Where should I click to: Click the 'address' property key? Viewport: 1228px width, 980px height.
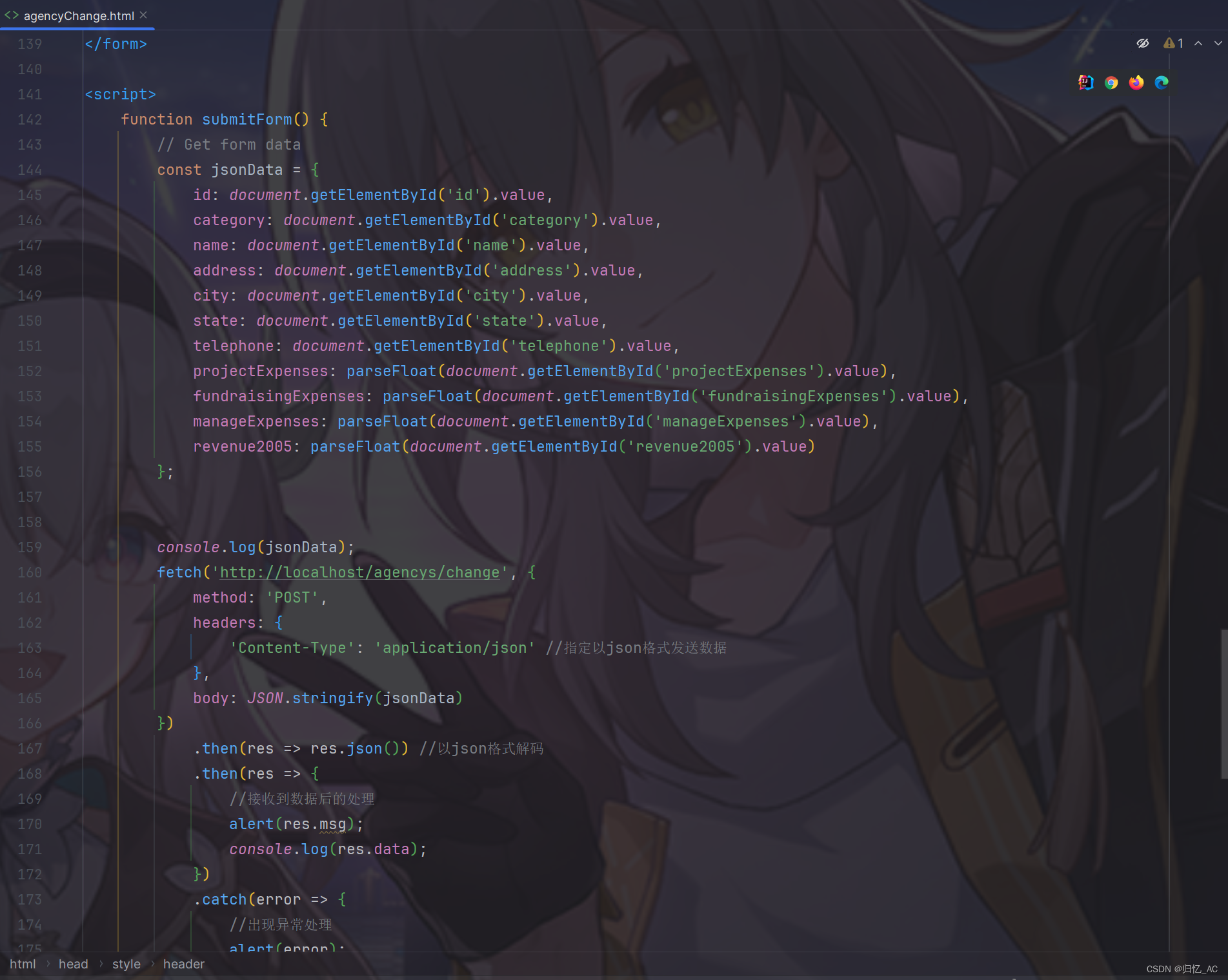(225, 270)
